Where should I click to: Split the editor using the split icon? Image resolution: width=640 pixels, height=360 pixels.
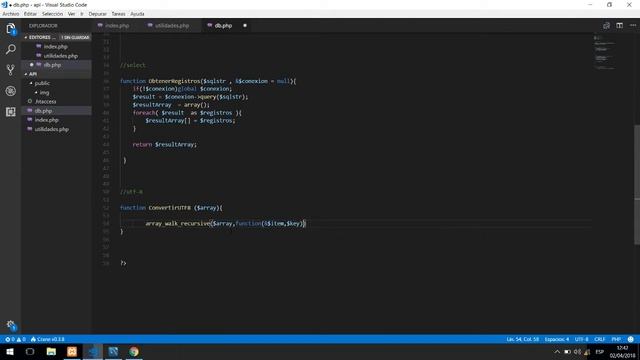coord(620,25)
